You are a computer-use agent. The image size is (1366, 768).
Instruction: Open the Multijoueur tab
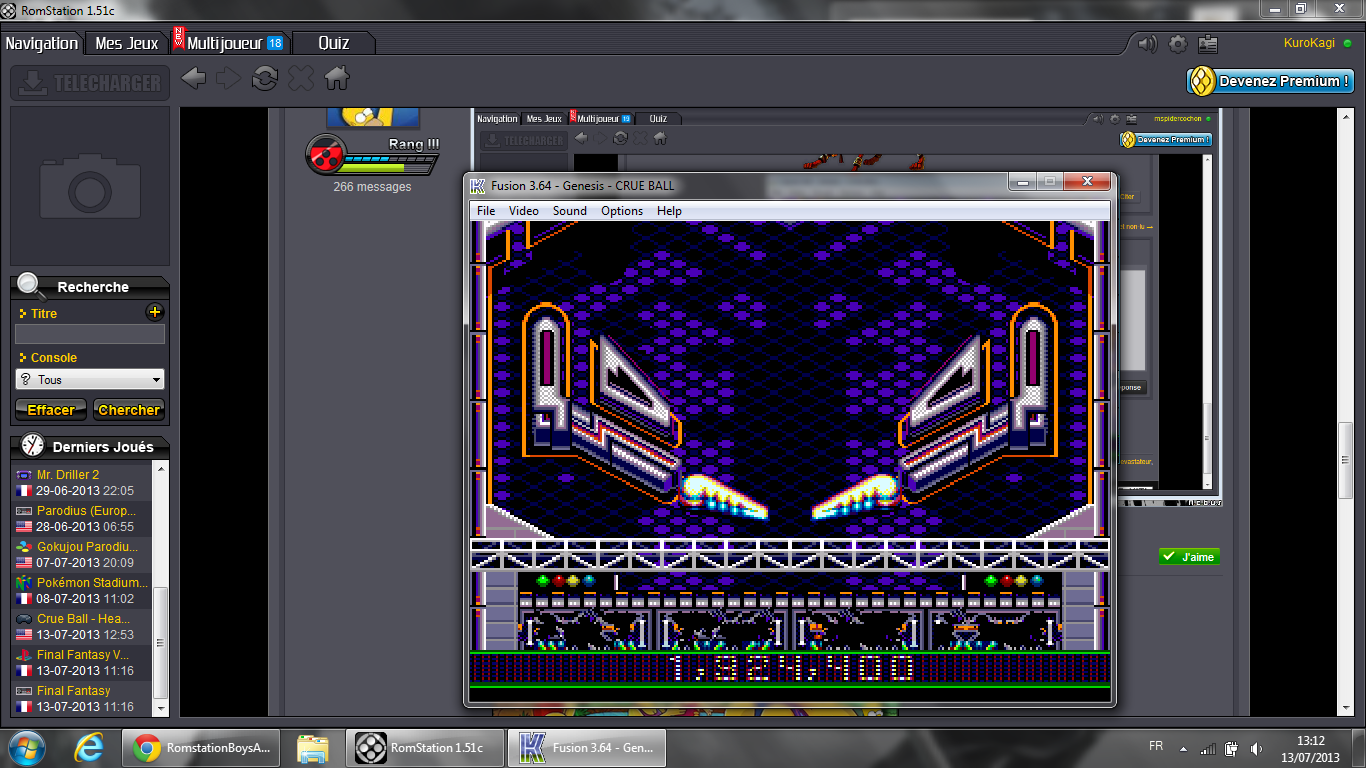230,43
